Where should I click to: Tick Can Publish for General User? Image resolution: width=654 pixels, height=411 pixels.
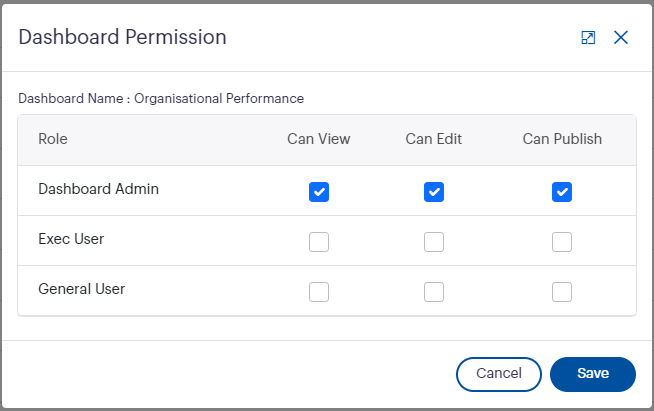point(562,292)
